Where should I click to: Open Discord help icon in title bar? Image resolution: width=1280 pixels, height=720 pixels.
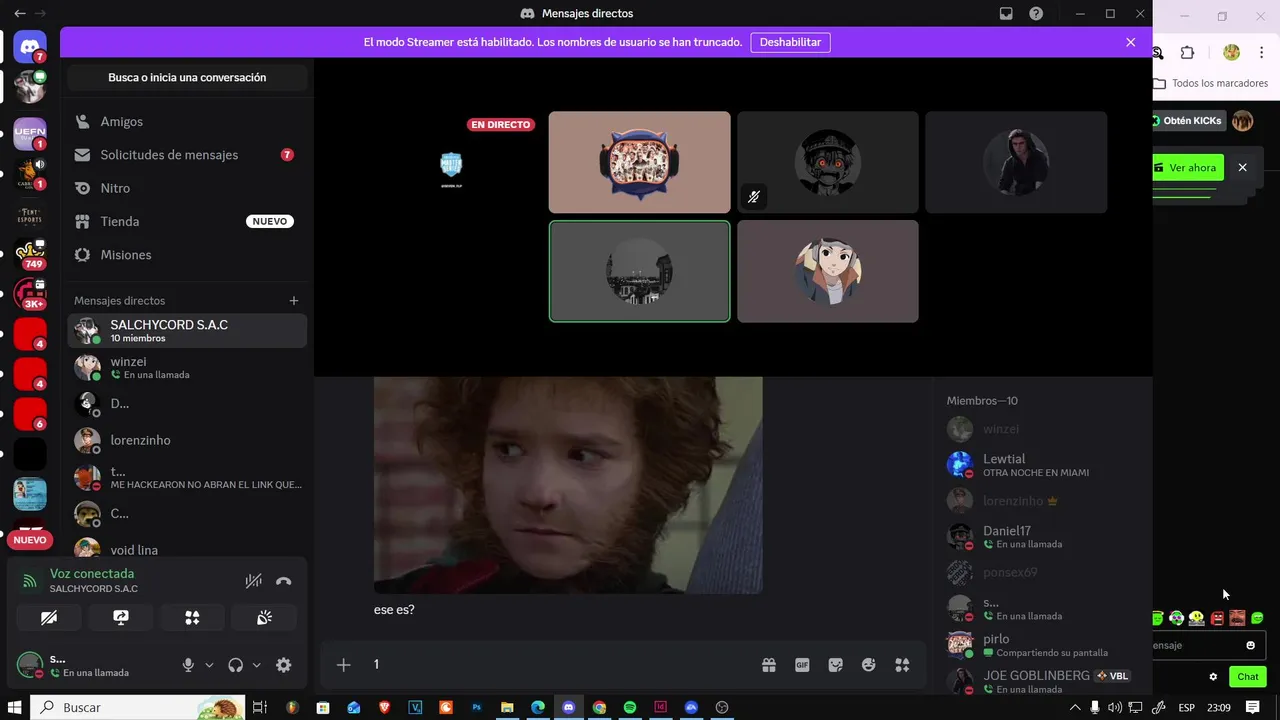pos(1036,14)
